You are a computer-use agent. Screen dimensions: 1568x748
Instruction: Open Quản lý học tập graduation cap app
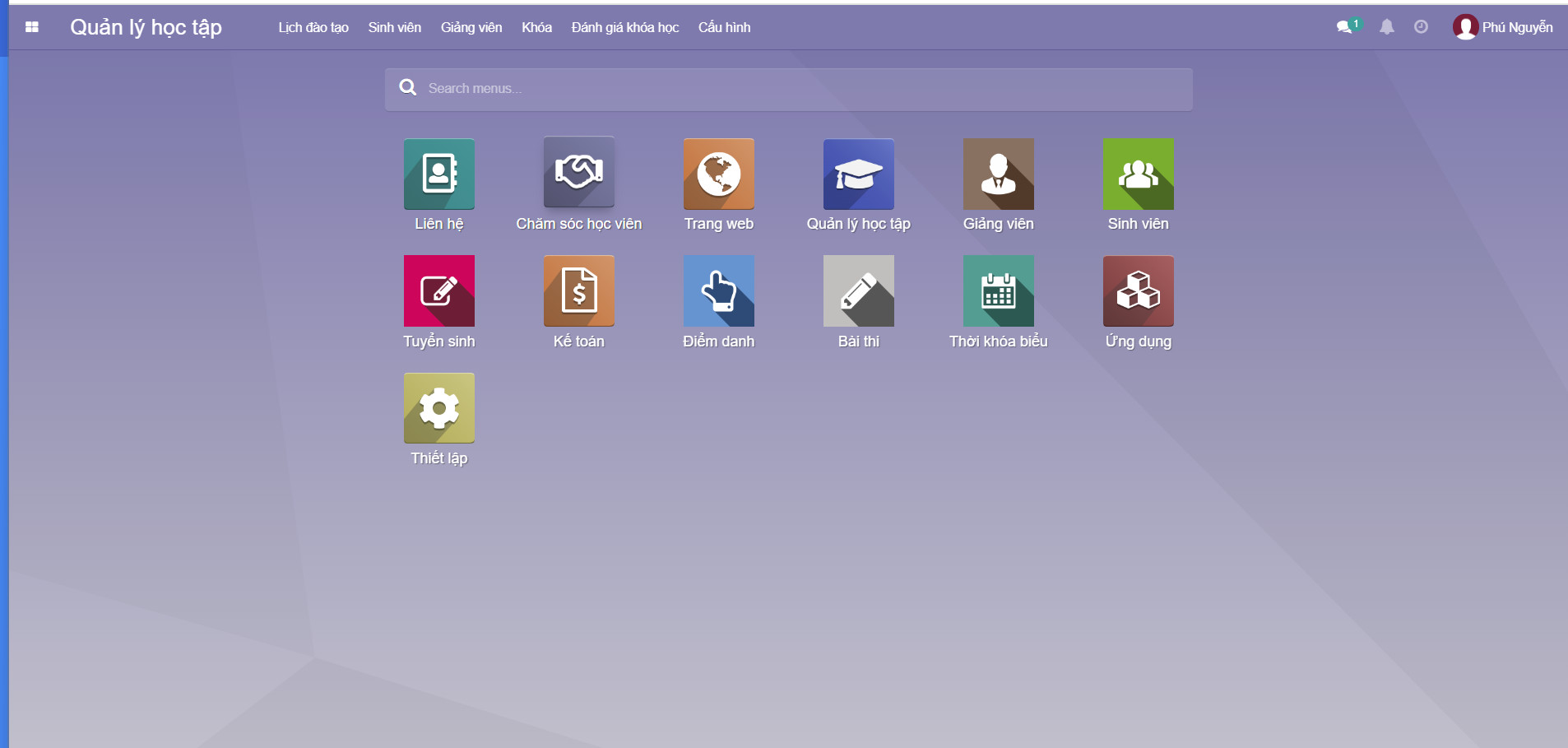click(x=858, y=174)
